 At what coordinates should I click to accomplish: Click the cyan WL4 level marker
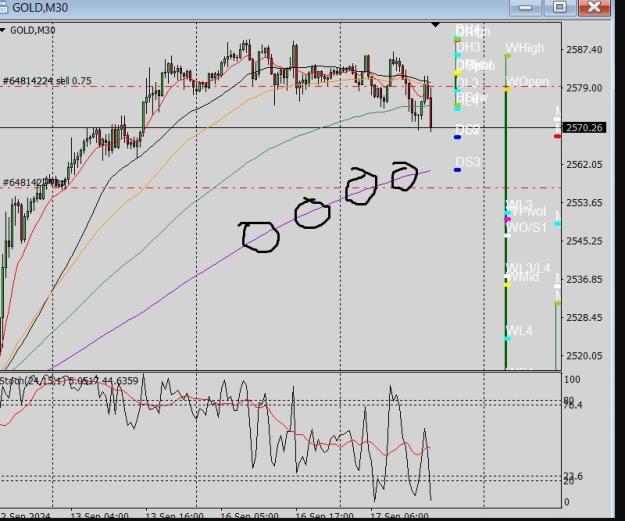[507, 339]
